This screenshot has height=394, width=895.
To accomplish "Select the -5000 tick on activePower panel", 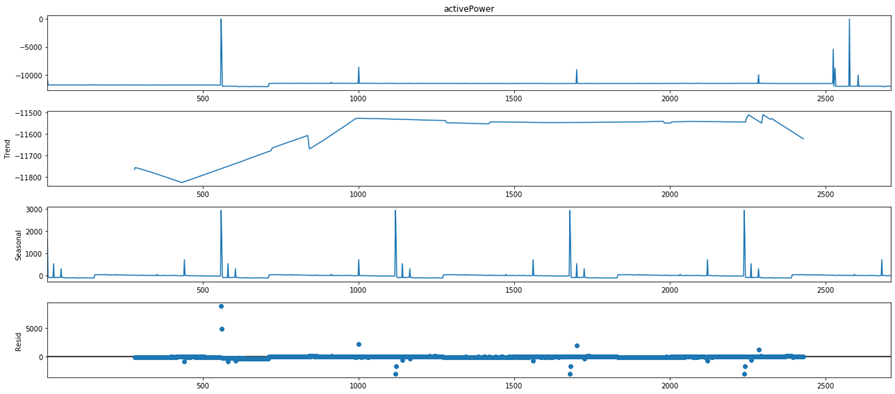I will (32, 47).
